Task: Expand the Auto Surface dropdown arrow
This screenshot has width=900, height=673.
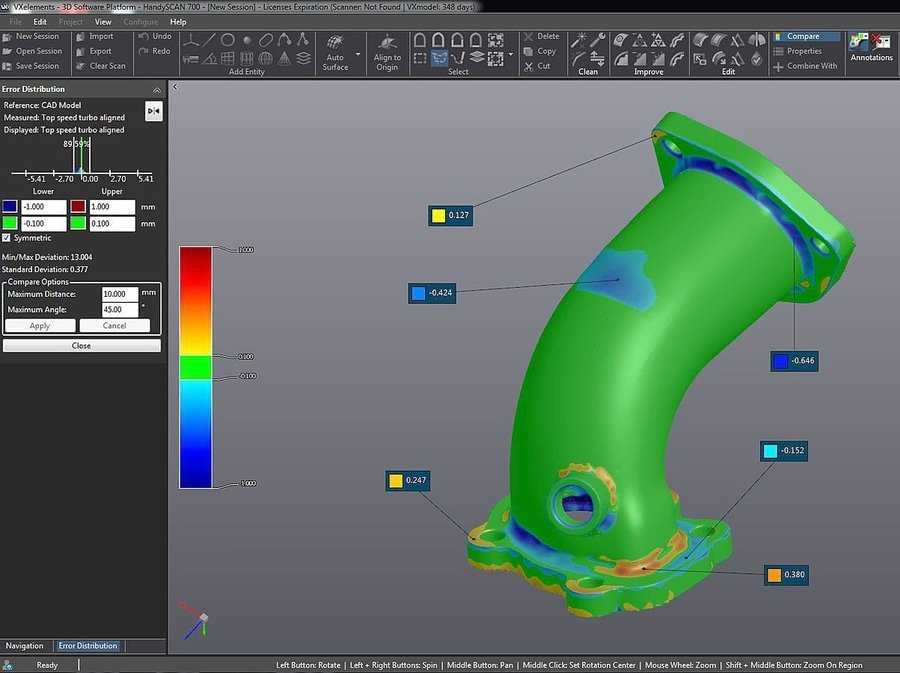Action: tap(358, 55)
